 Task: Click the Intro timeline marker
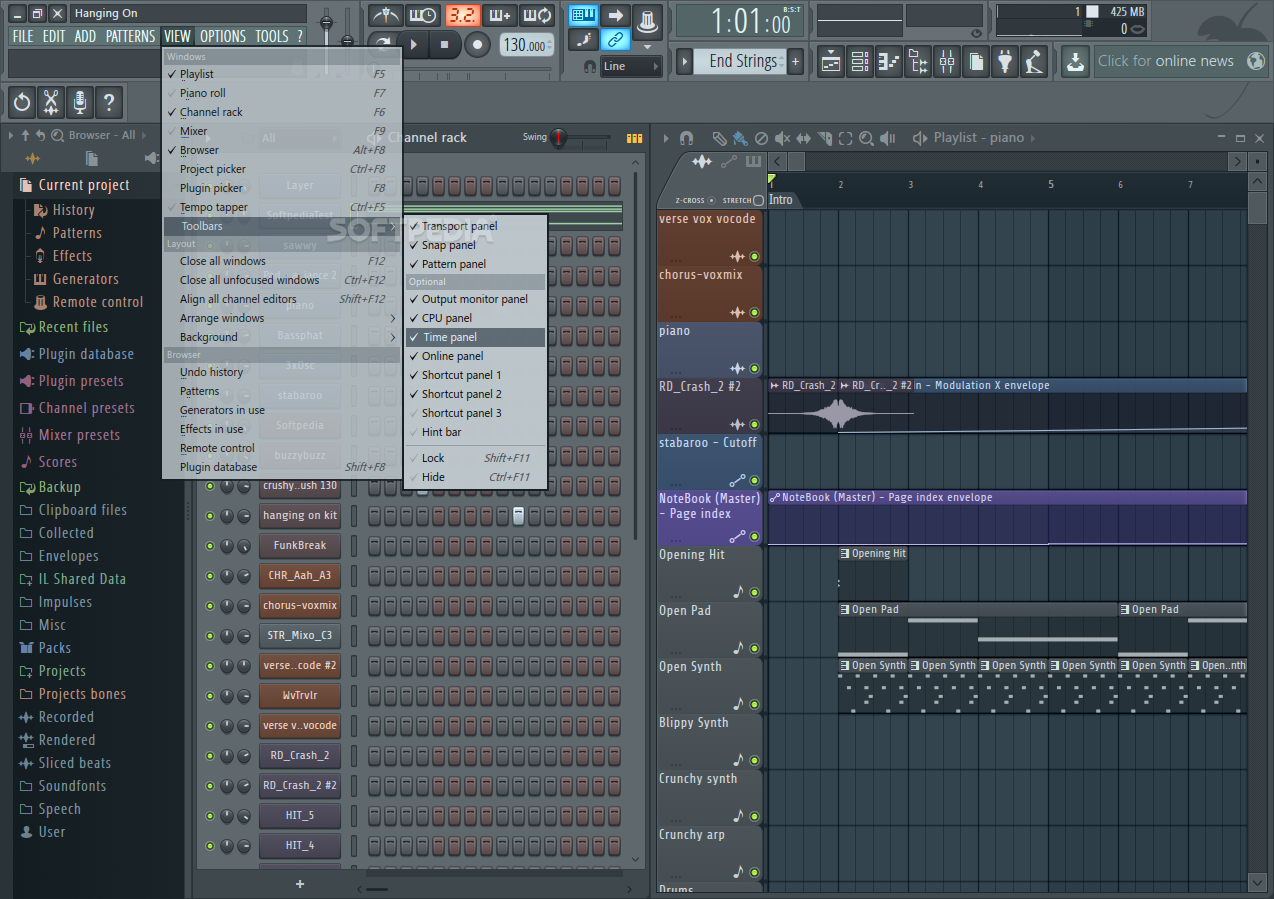click(781, 200)
